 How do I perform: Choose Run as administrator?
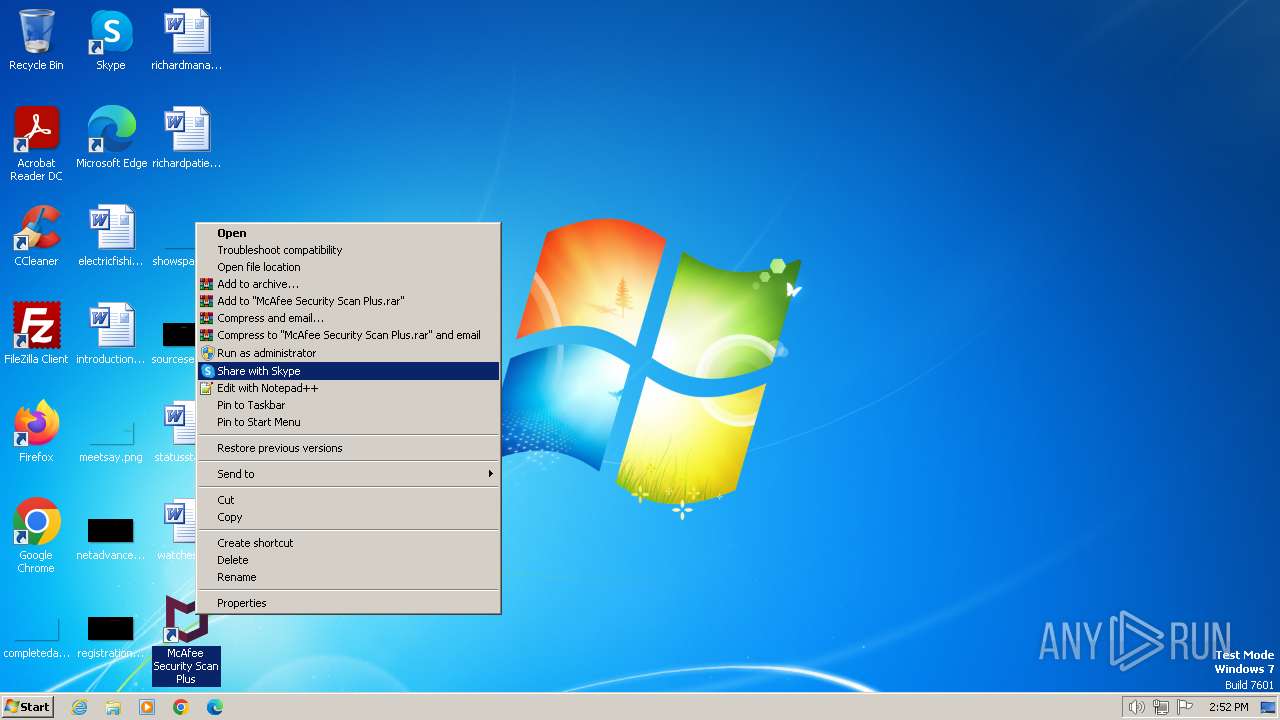coord(348,353)
